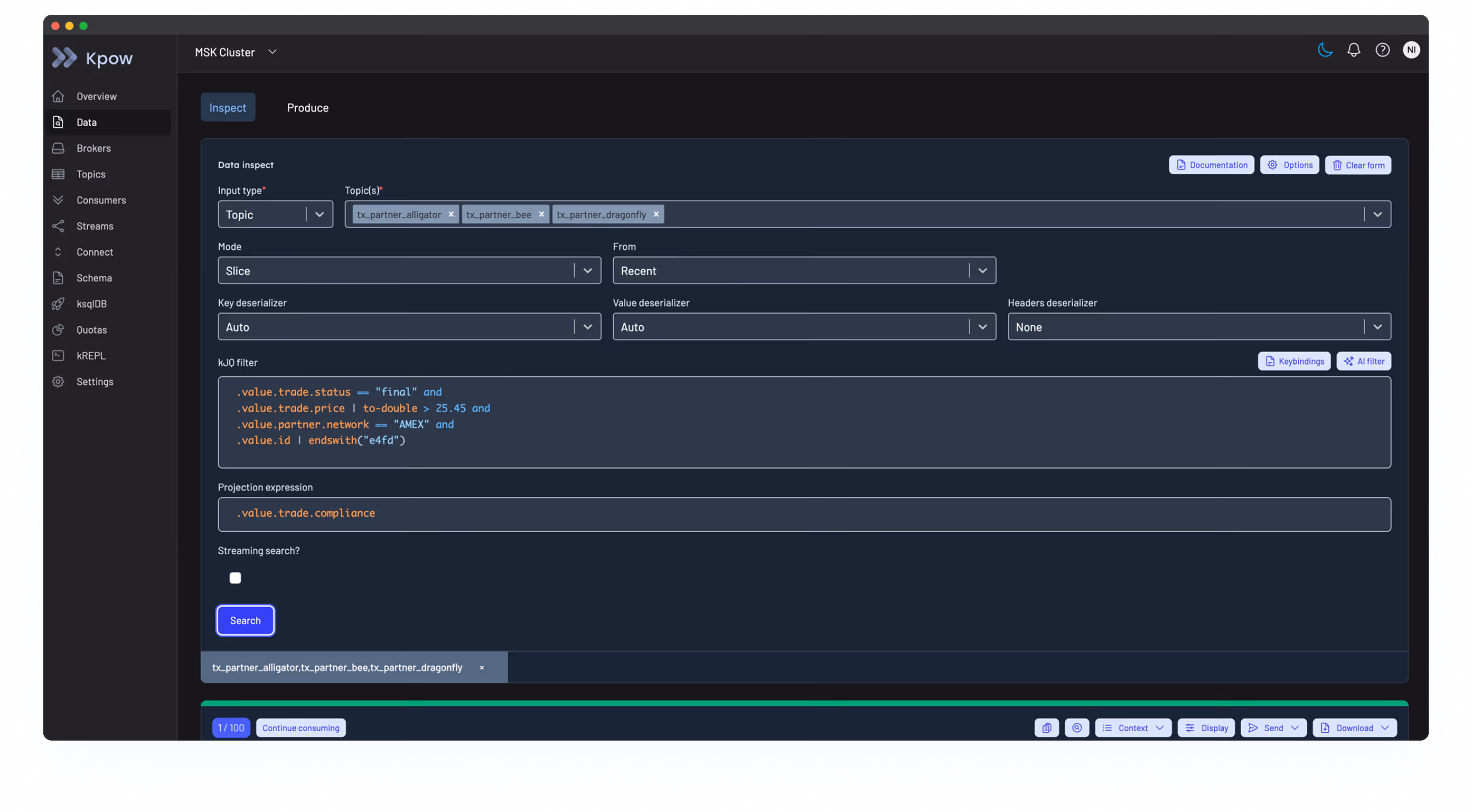Open the notifications bell

[x=1353, y=50]
